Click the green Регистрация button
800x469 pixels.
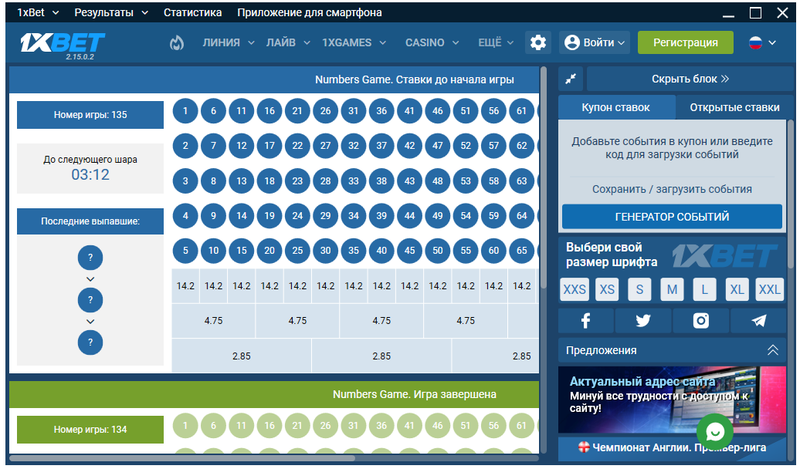pyautogui.click(x=685, y=43)
